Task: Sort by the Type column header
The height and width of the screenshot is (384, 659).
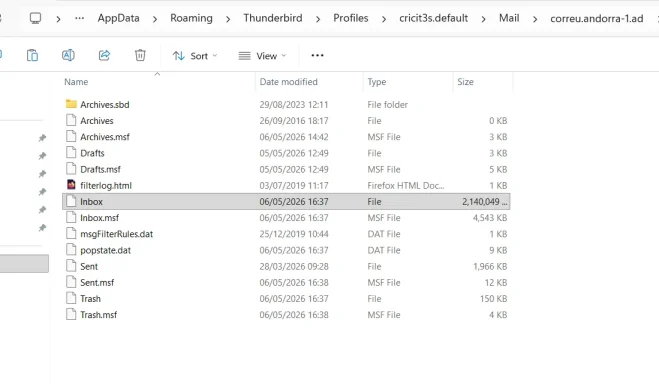Action: click(x=377, y=82)
